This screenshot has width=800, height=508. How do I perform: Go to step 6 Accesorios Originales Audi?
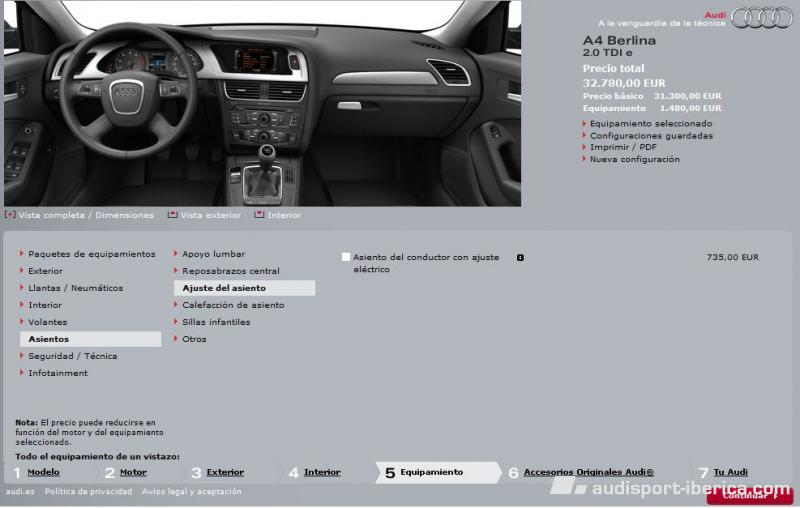coord(588,472)
